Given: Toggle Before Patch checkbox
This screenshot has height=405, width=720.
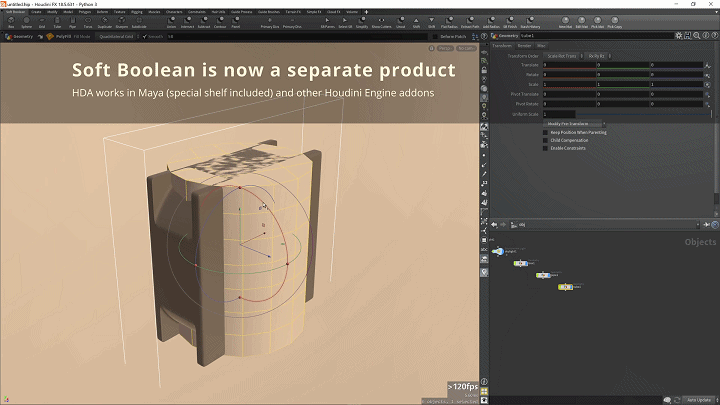Looking at the screenshot, I should [x=435, y=36].
